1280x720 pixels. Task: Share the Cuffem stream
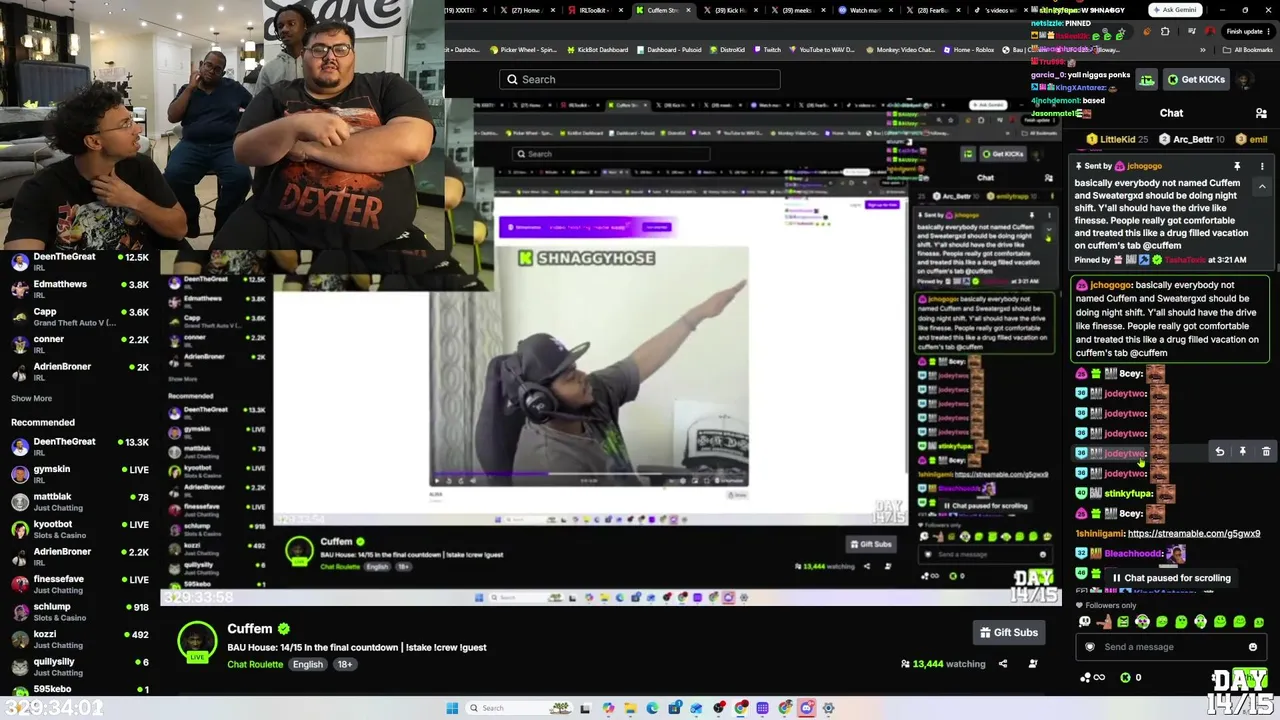click(1002, 664)
